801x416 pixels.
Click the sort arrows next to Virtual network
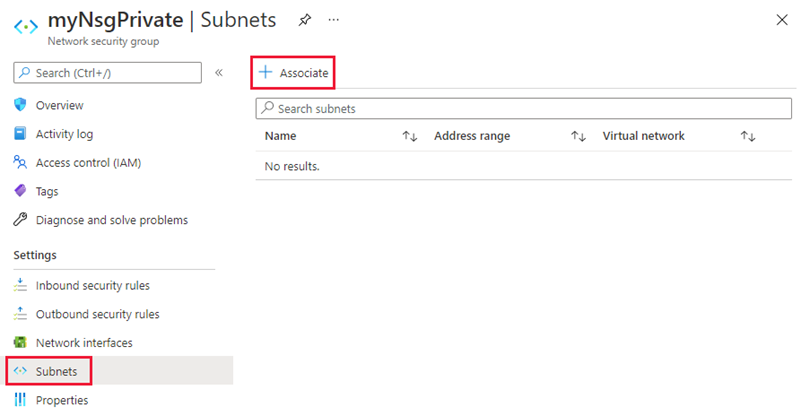[748, 136]
